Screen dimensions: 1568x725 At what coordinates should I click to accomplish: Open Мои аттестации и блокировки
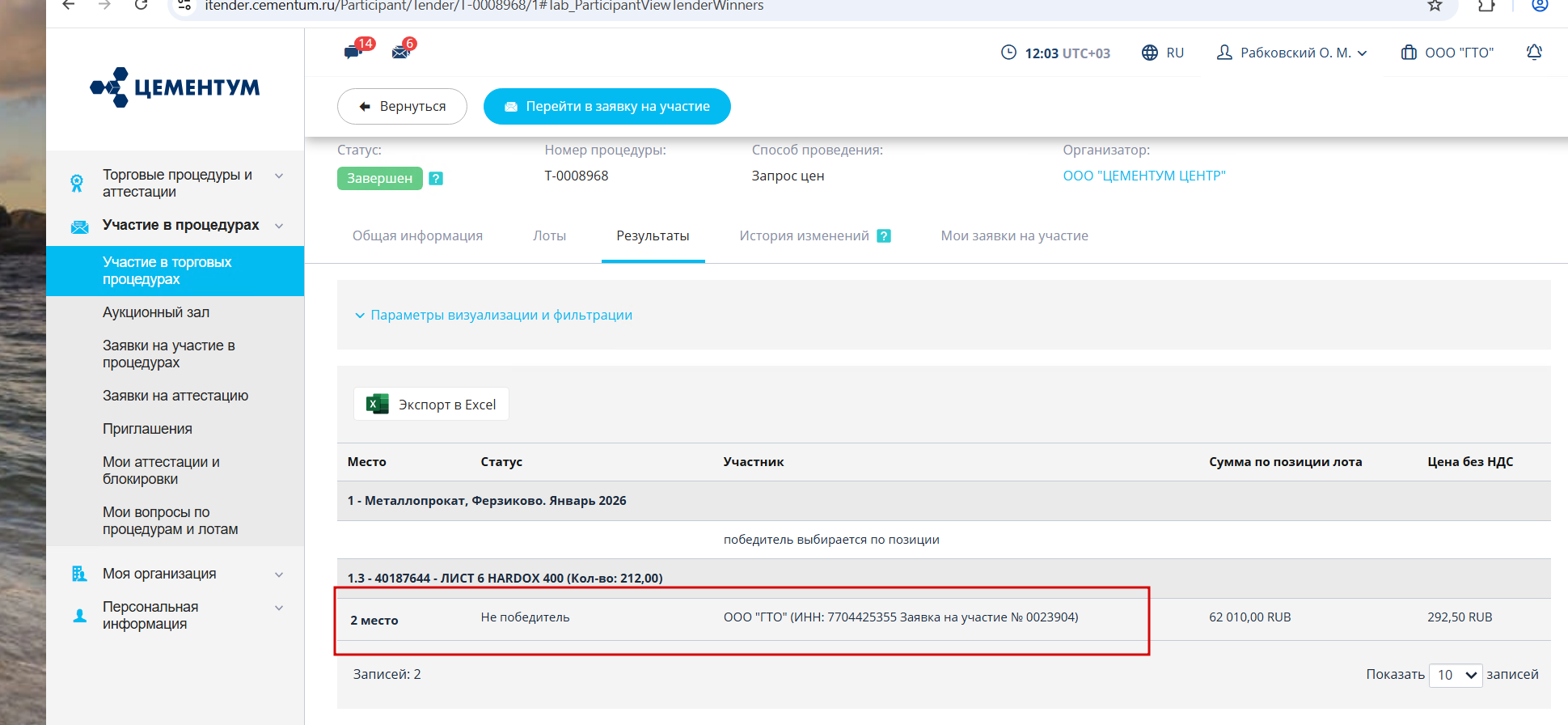click(x=161, y=470)
